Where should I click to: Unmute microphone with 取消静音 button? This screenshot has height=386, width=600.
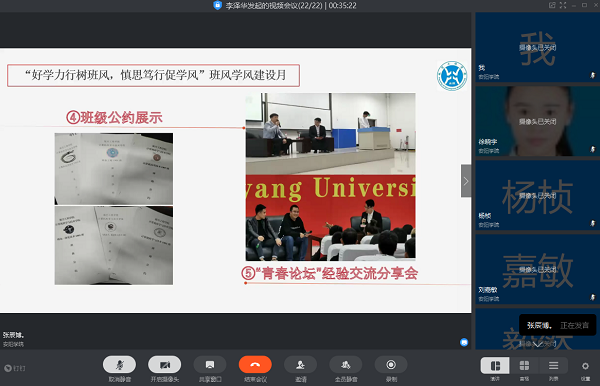click(119, 365)
